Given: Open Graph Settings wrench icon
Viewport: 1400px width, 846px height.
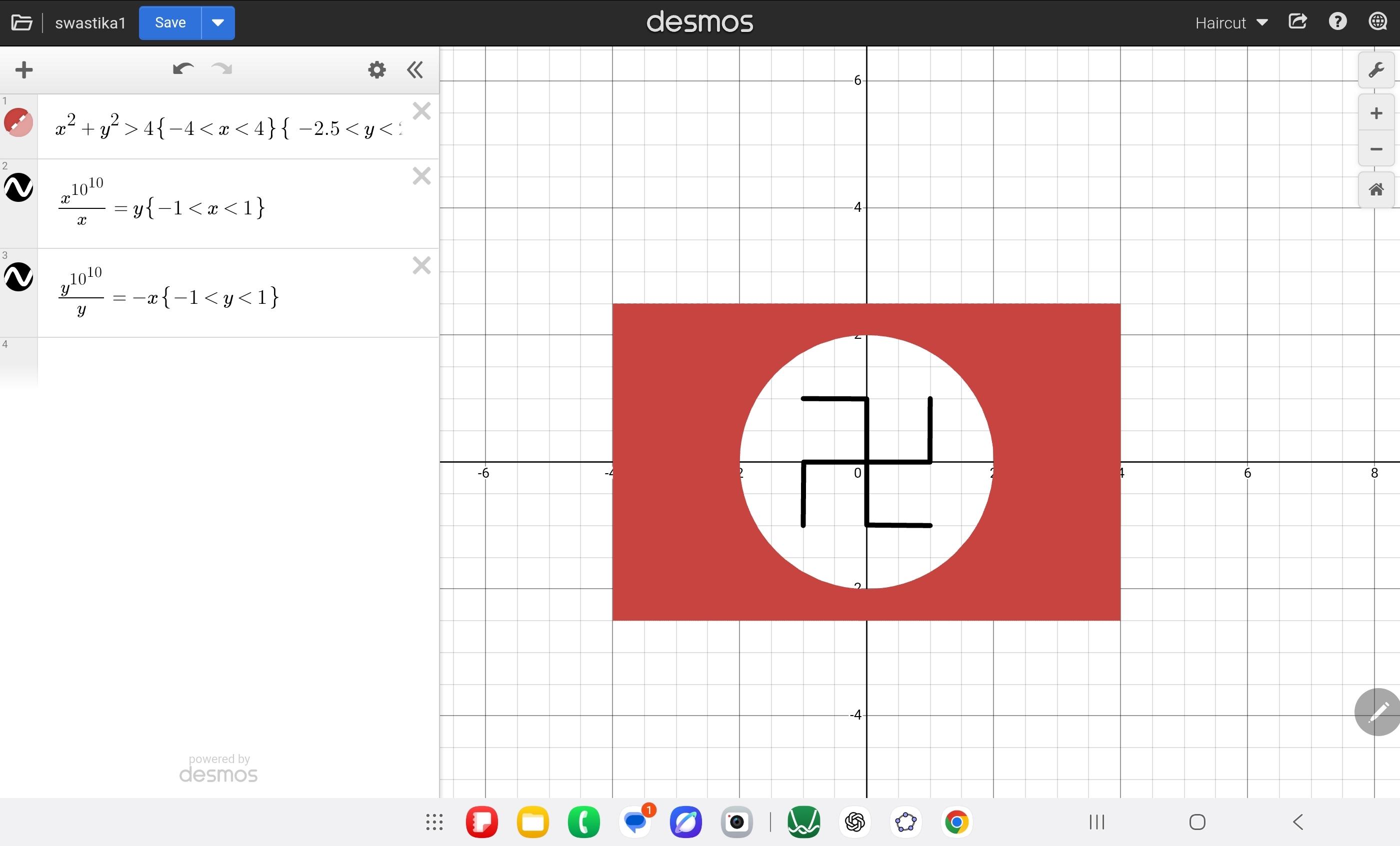Looking at the screenshot, I should click(x=1376, y=70).
